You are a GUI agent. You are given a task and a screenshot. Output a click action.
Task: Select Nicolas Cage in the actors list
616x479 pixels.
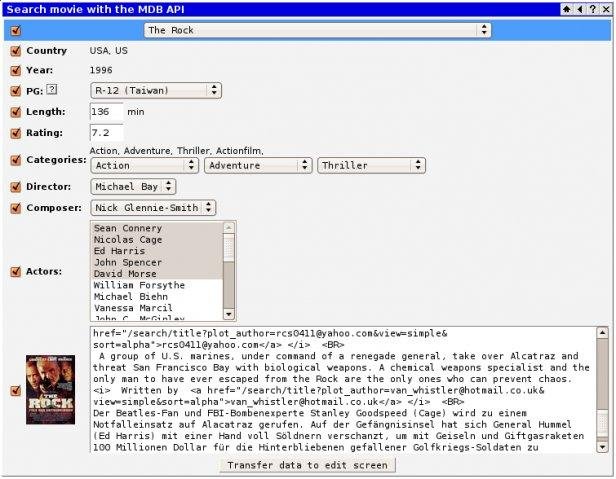pyautogui.click(x=157, y=240)
